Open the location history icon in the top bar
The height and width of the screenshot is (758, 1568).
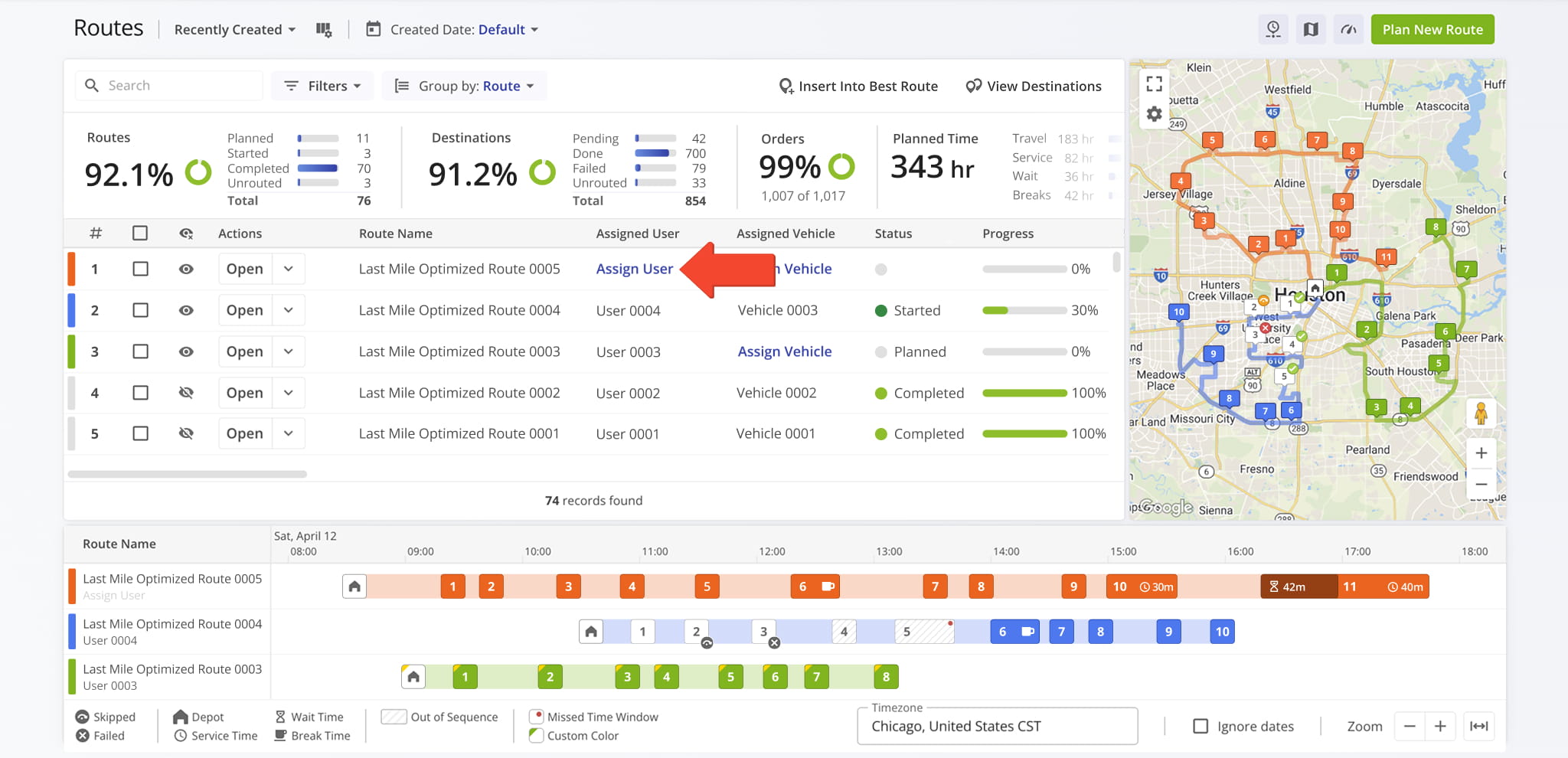(1272, 29)
